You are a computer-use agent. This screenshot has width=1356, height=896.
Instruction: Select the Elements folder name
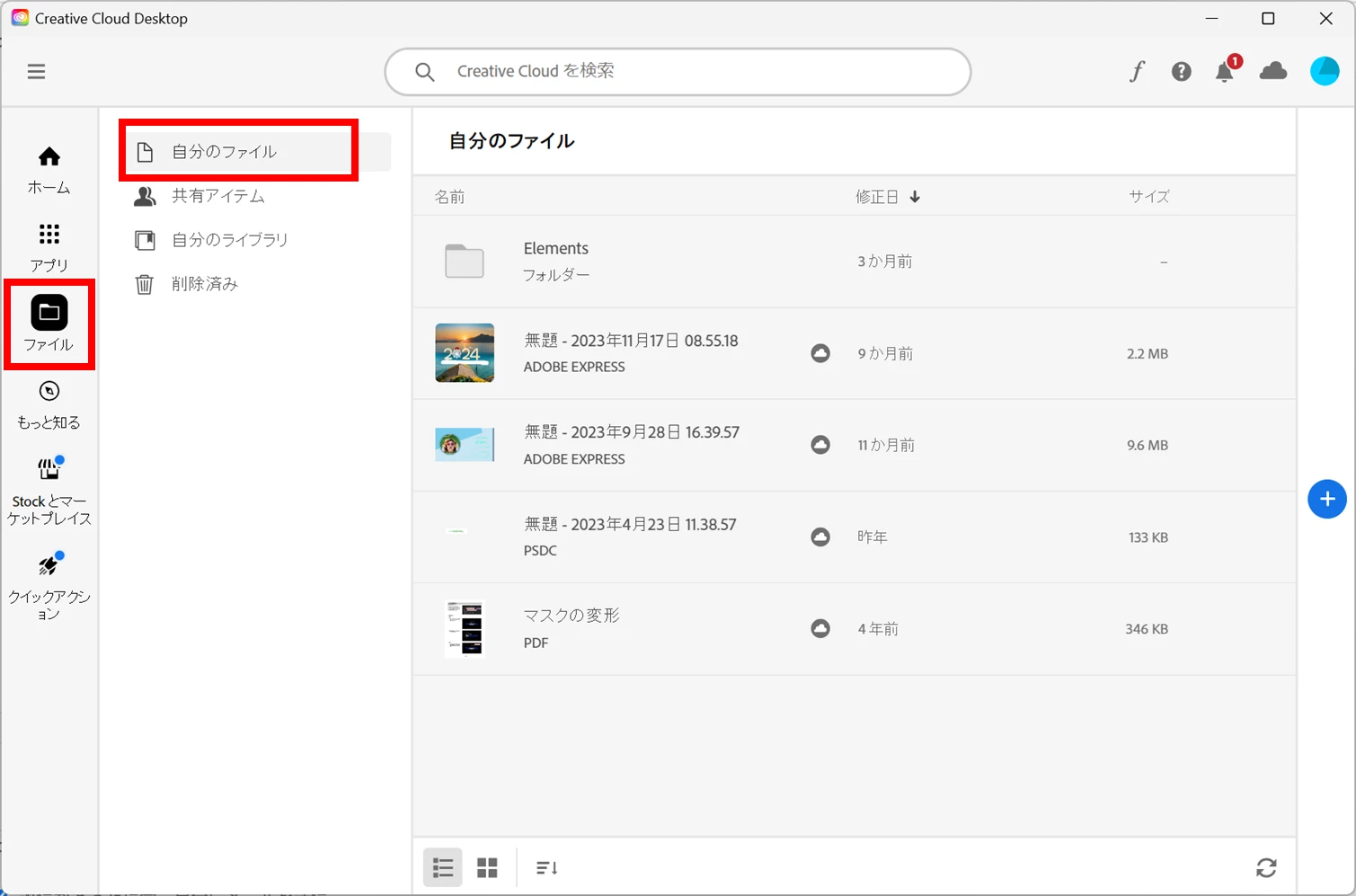(556, 248)
